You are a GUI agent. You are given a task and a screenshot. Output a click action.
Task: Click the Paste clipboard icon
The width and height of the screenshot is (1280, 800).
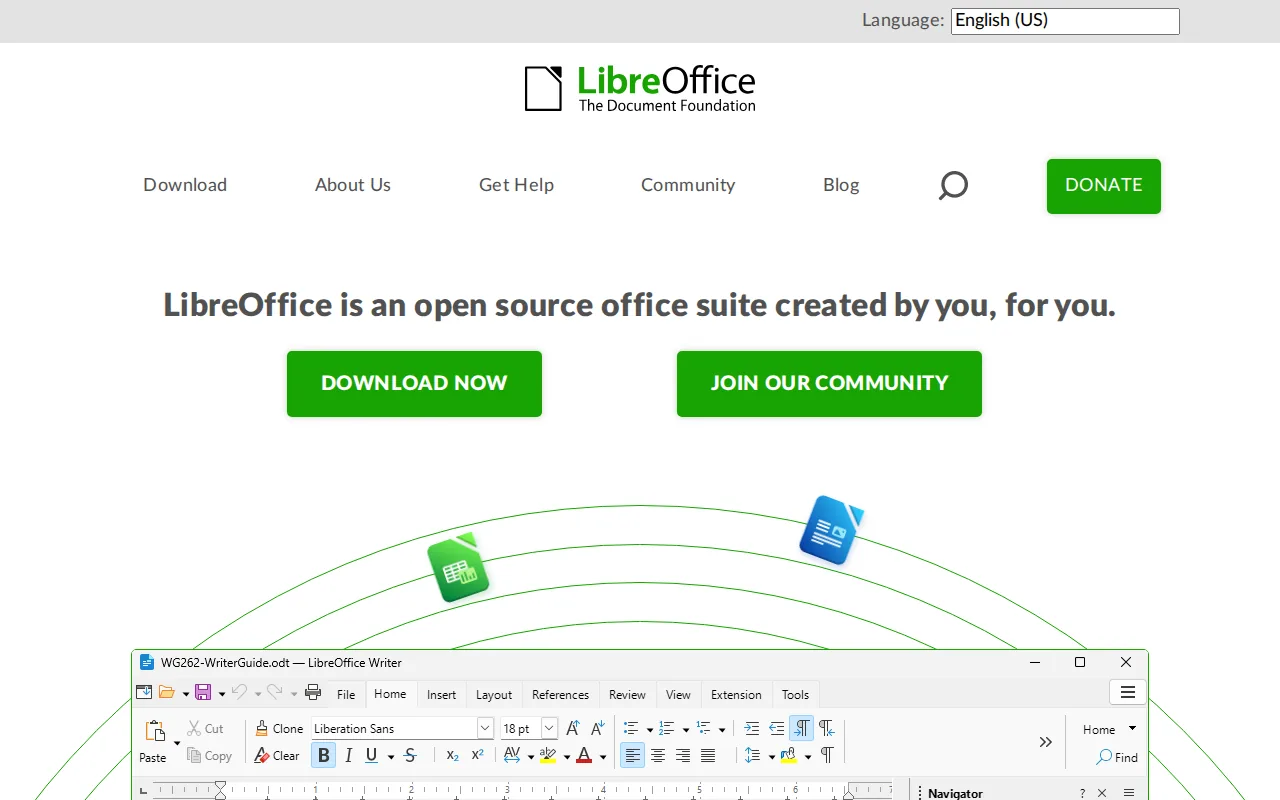[155, 731]
